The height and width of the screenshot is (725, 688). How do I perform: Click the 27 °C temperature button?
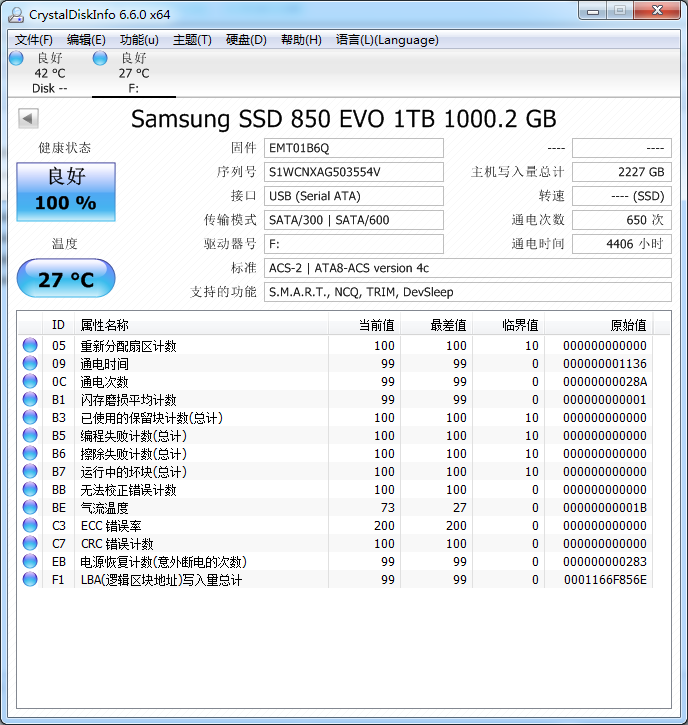tap(66, 279)
